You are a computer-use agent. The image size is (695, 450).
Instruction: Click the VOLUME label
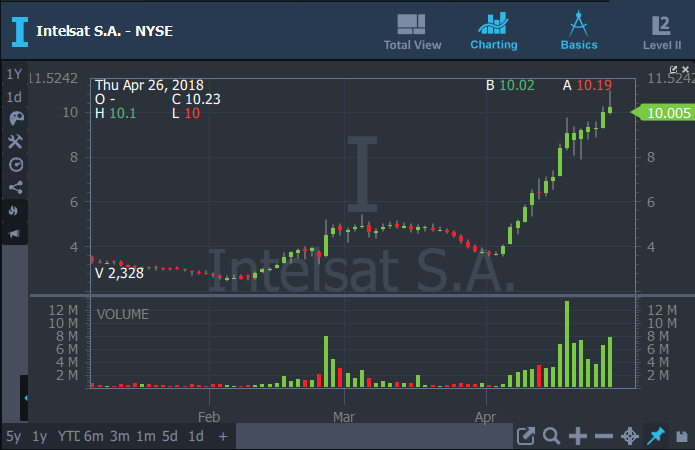tap(123, 314)
